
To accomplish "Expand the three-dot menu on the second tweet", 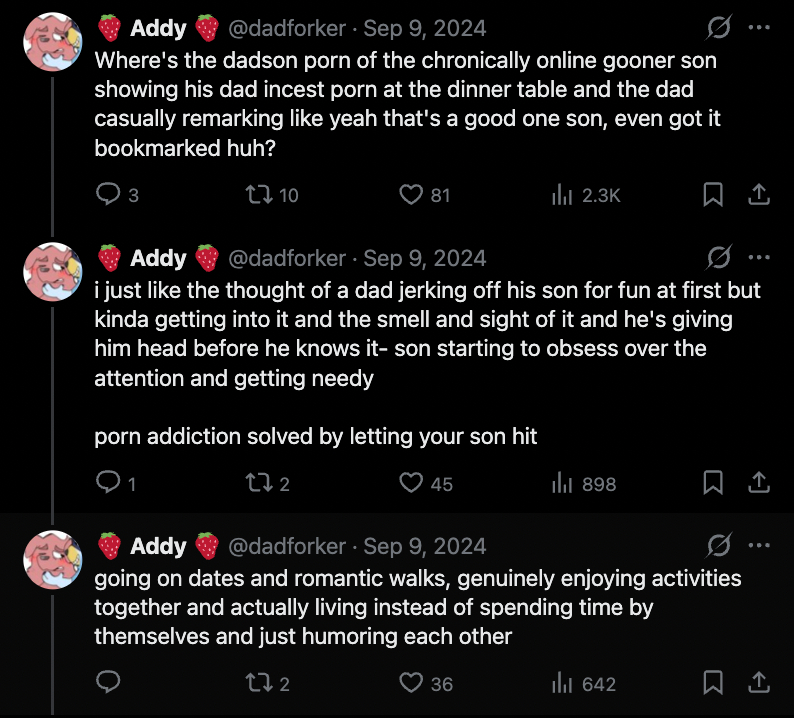I will pos(759,257).
